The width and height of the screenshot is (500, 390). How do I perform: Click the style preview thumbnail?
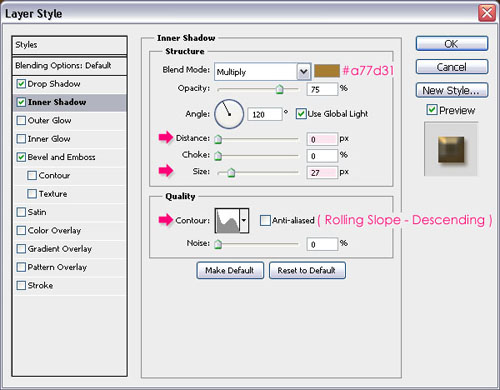(451, 149)
